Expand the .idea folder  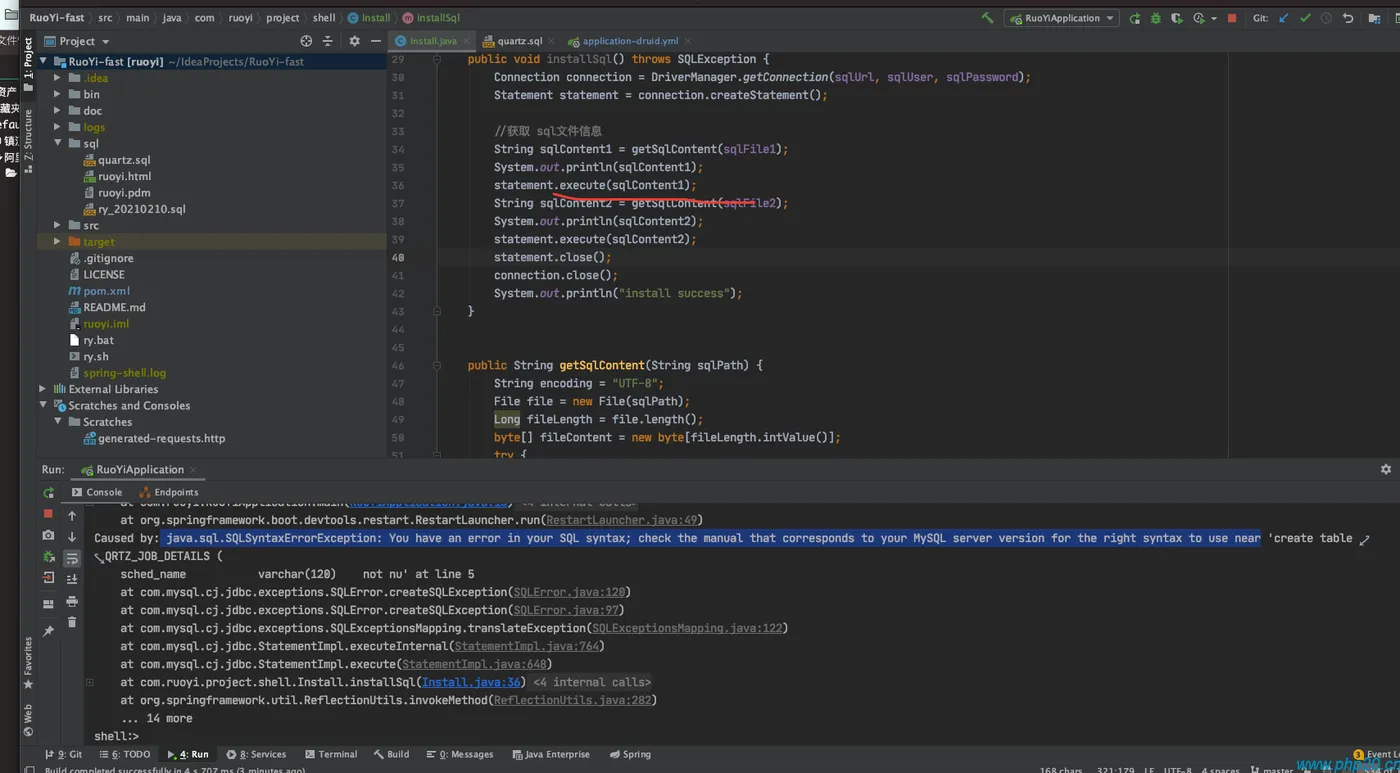(57, 78)
